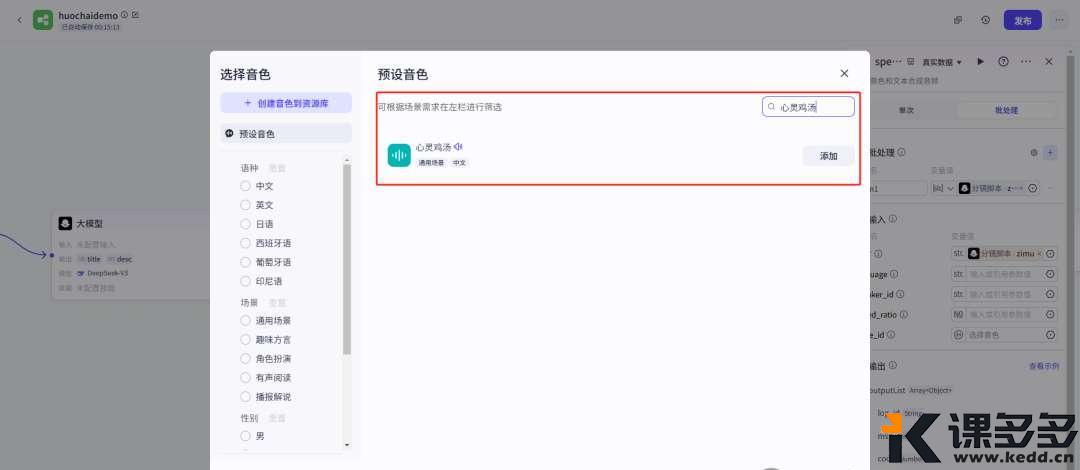Add a batch item with plus icon
The width and height of the screenshot is (1080, 470).
pyautogui.click(x=1050, y=153)
